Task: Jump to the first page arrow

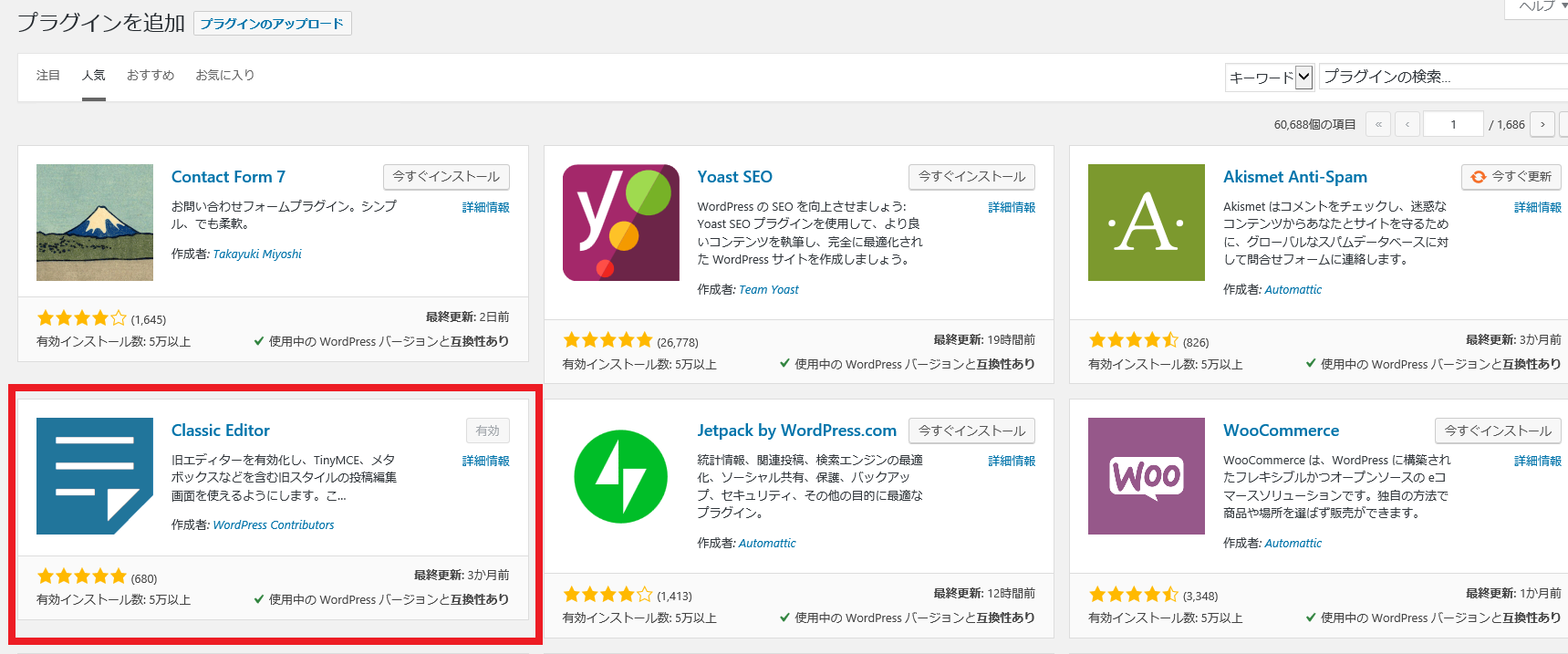Action: (1378, 124)
